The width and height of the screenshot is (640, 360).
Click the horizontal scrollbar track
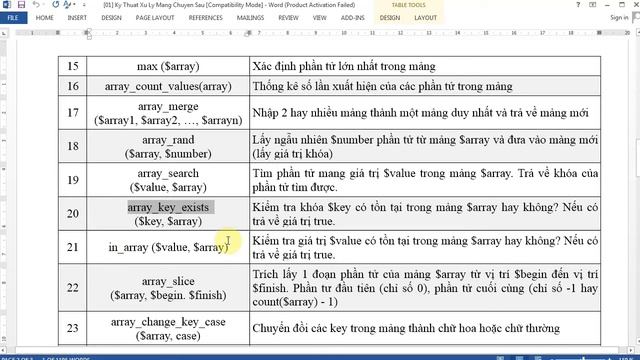pyautogui.click(x=317, y=350)
